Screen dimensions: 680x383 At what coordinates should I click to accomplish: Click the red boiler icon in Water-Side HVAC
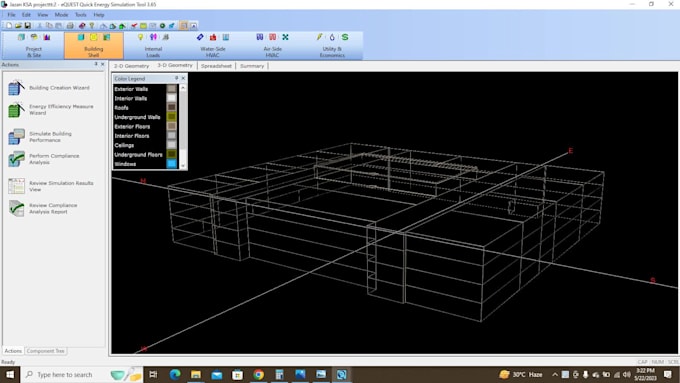(213, 37)
